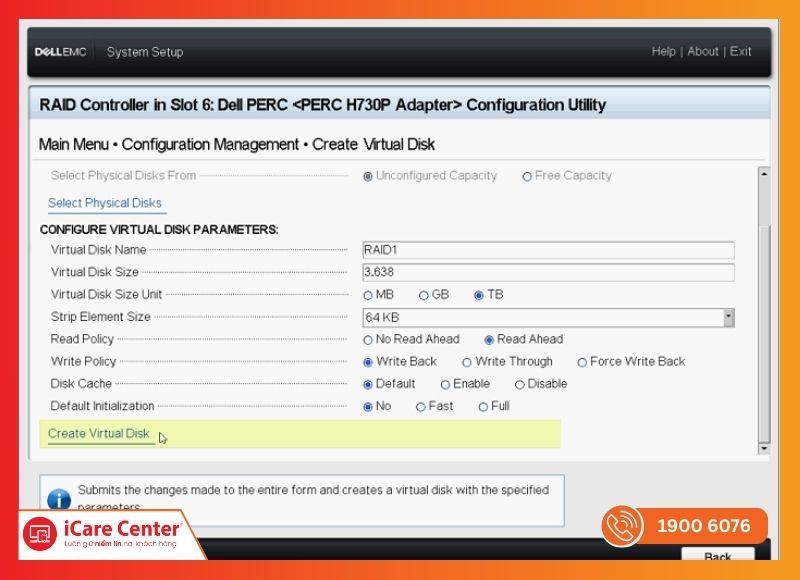Screen dimensions: 800x580
Task: Open About in the top bar
Action: [x=703, y=52]
